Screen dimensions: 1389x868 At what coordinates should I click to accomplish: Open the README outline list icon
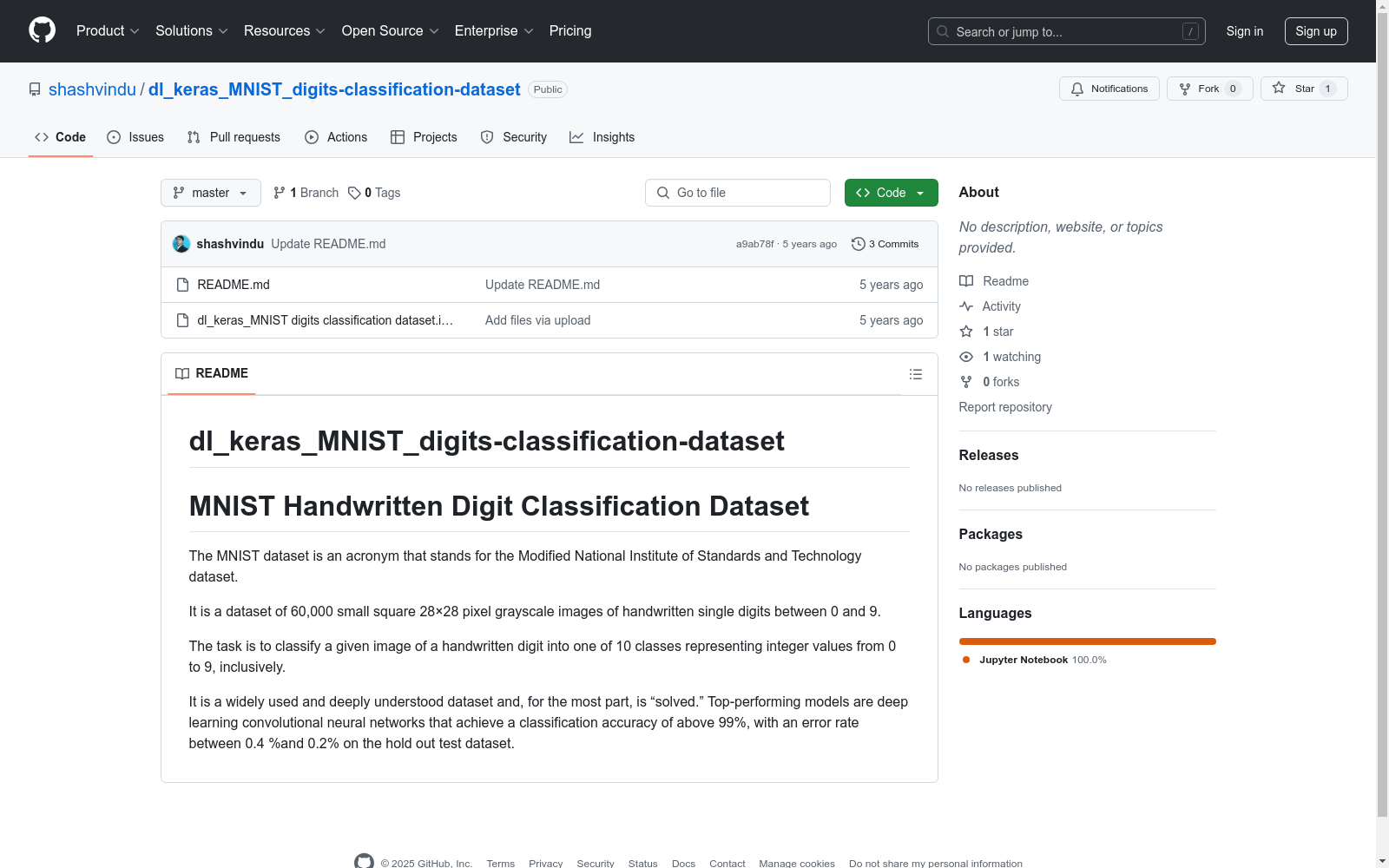[x=915, y=374]
